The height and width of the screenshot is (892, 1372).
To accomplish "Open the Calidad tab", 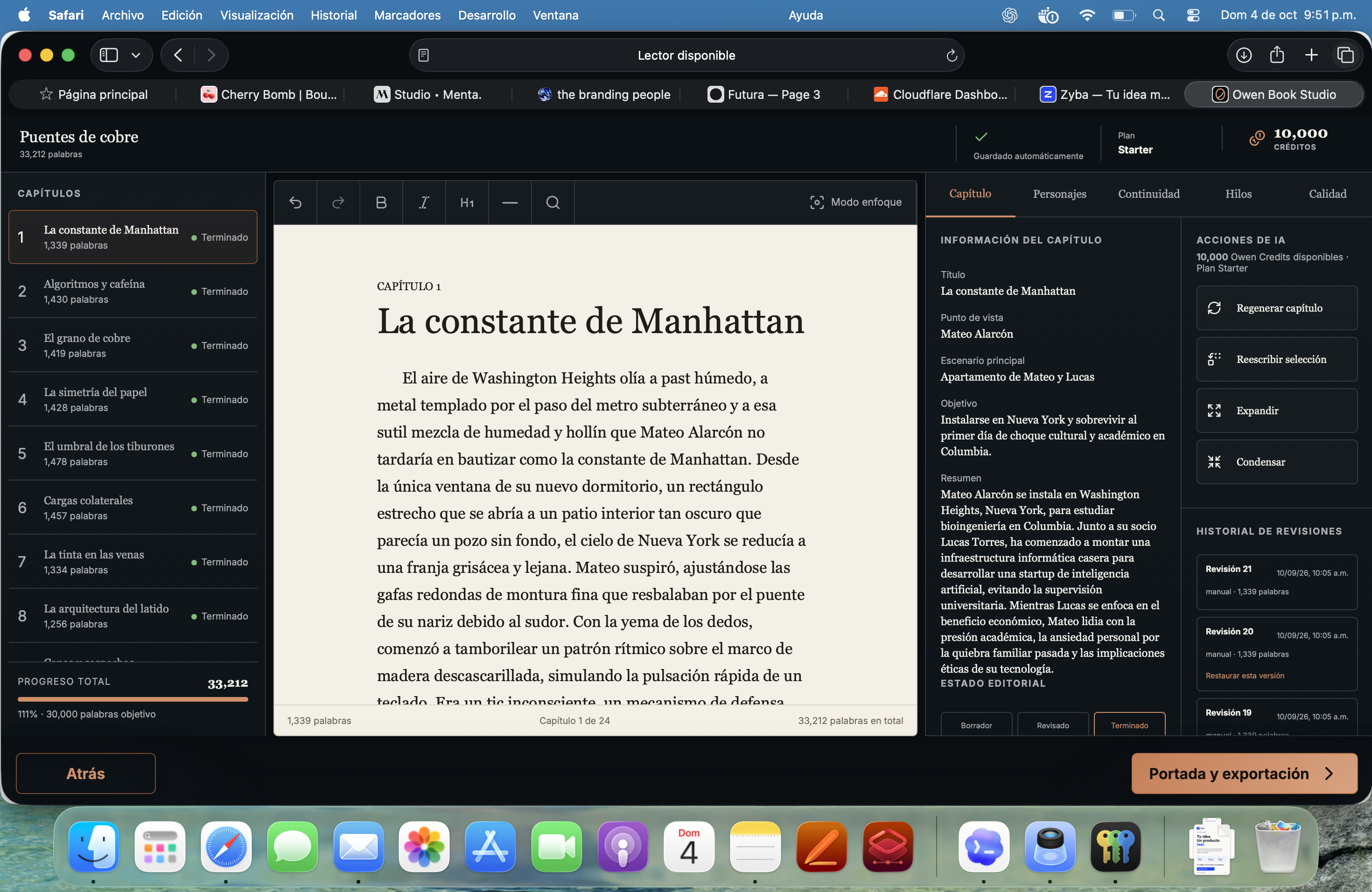I will tap(1327, 194).
